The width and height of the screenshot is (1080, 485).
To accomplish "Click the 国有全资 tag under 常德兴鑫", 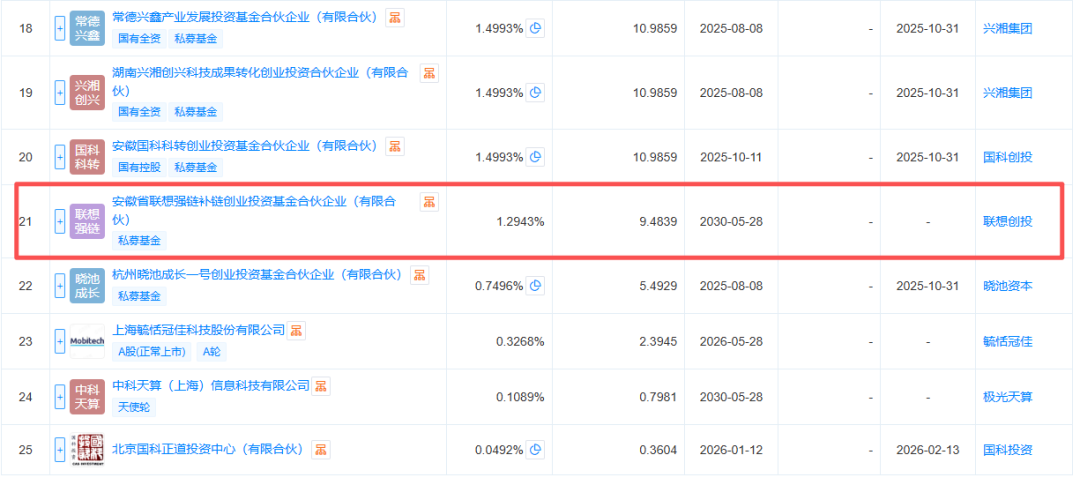I will point(139,39).
